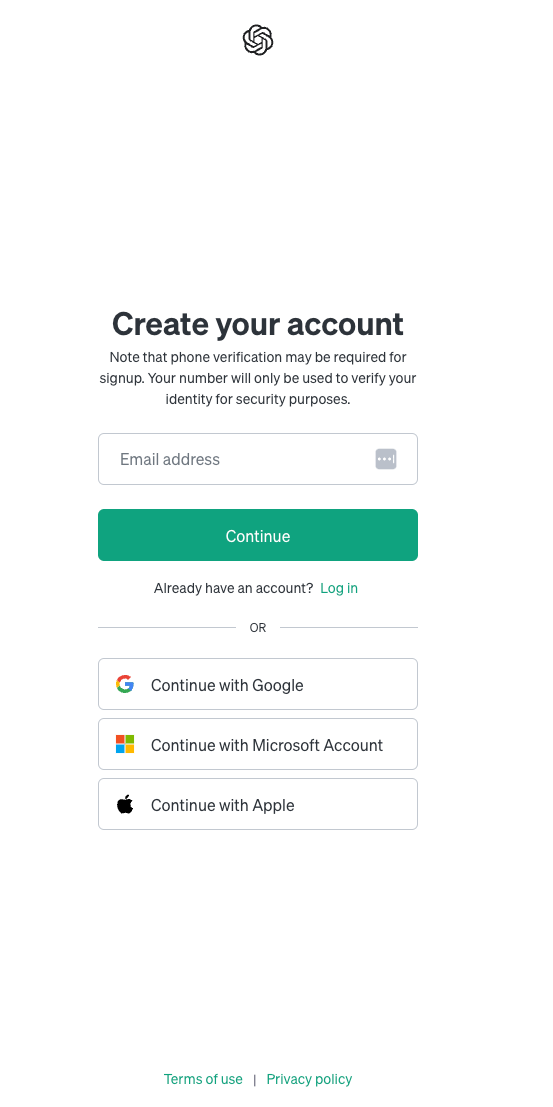The height and width of the screenshot is (1107, 553).
Task: Open the Terms of use link
Action: (203, 1079)
